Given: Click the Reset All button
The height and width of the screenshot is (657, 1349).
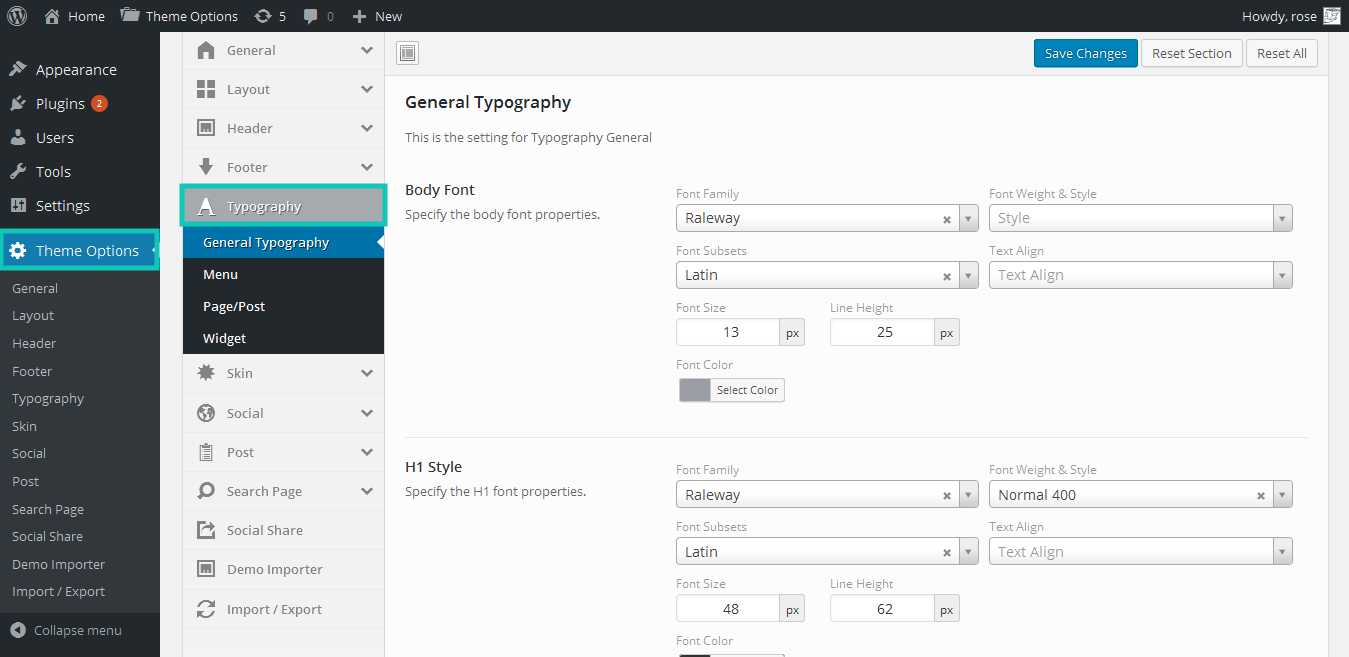Looking at the screenshot, I should (x=1282, y=53).
